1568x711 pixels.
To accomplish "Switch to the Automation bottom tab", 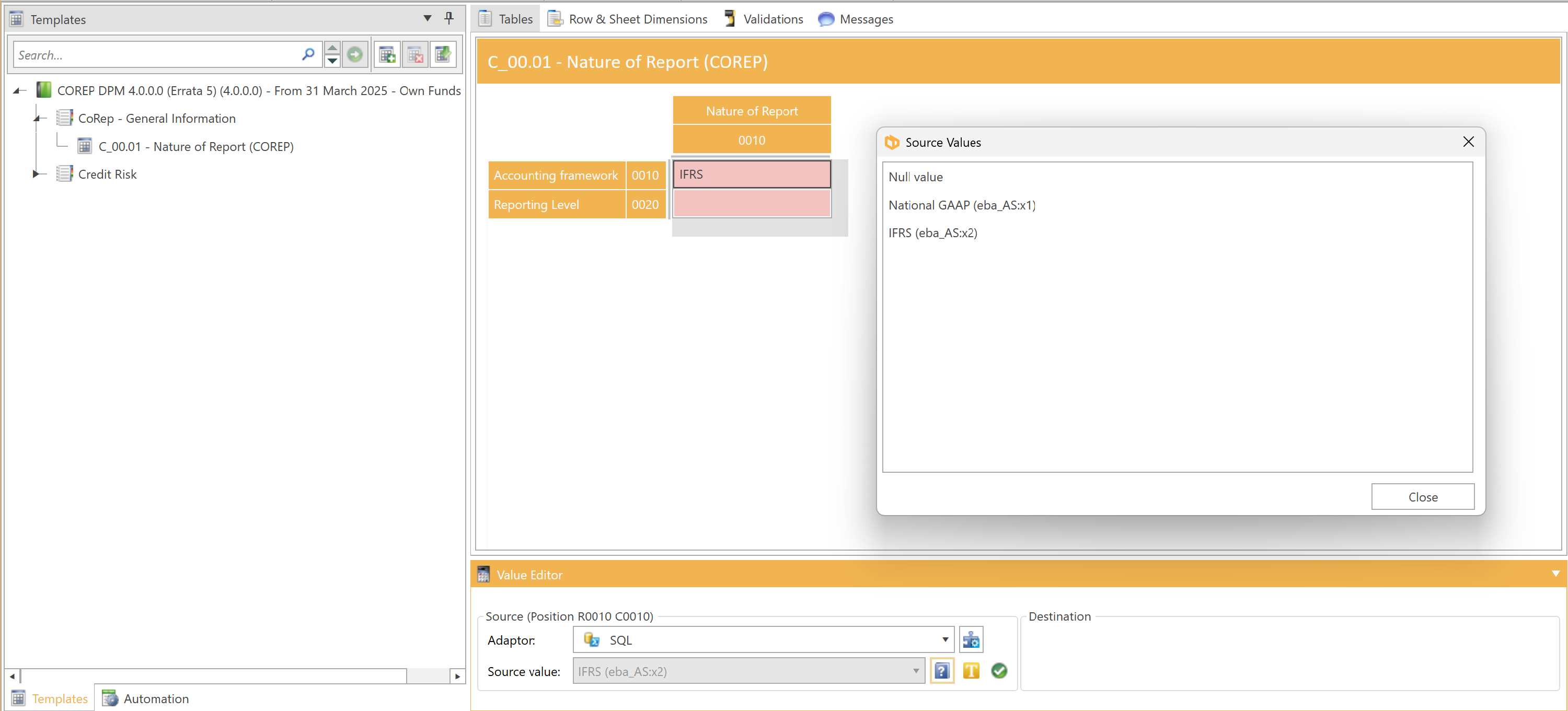I will coord(145,698).
